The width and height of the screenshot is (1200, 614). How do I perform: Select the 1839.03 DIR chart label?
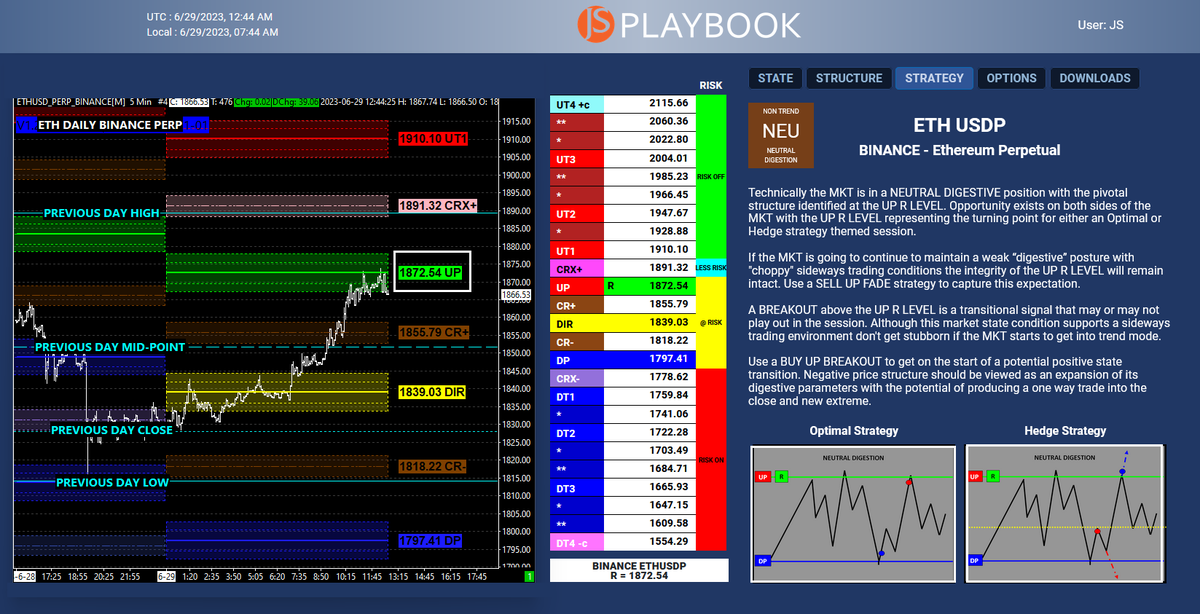[x=431, y=393]
